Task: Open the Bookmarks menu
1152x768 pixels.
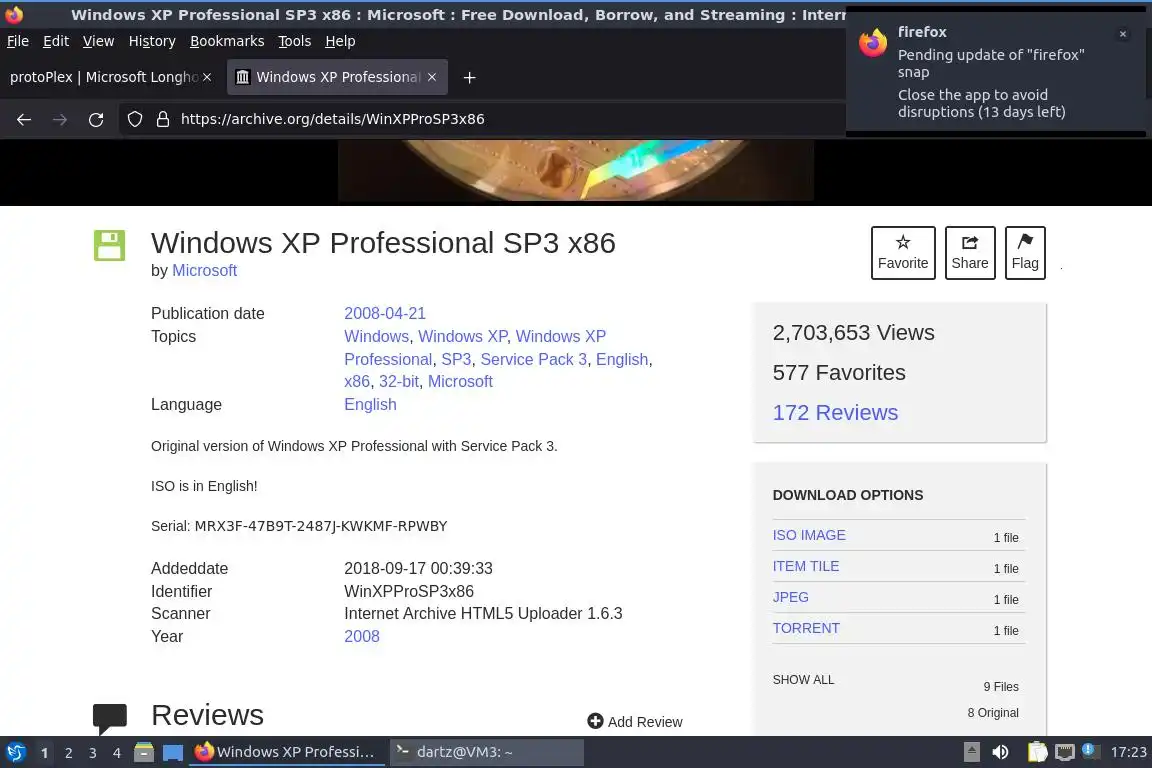Action: 227,41
